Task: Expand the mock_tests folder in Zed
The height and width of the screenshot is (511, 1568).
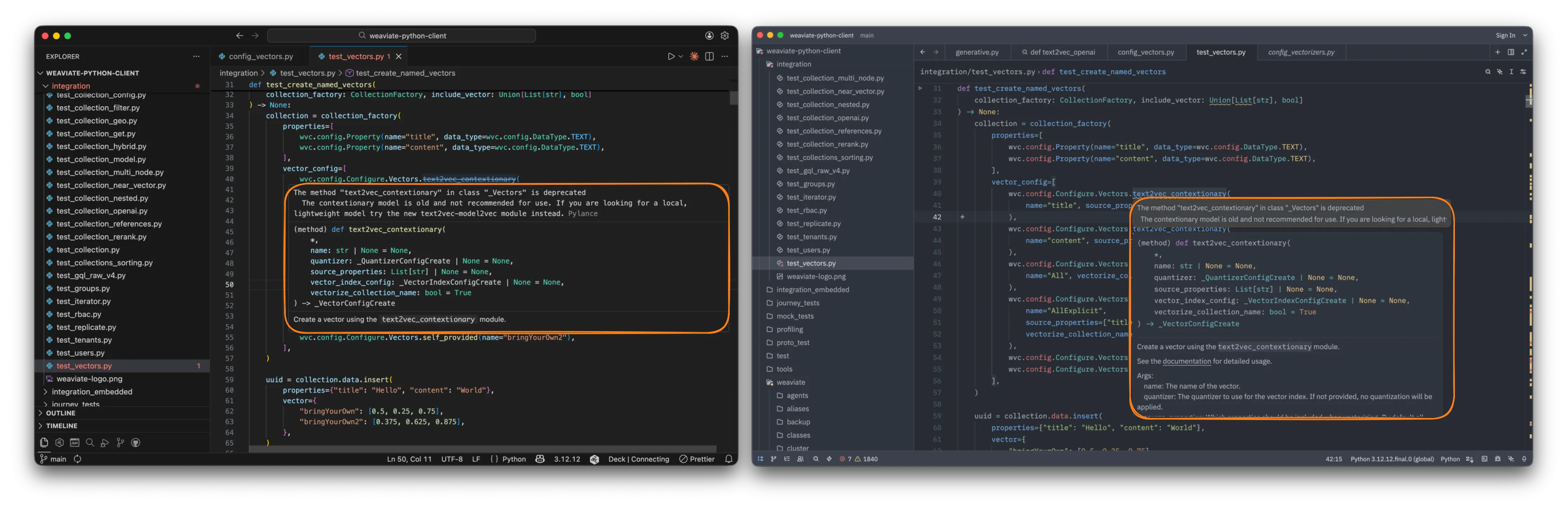Action: point(794,317)
